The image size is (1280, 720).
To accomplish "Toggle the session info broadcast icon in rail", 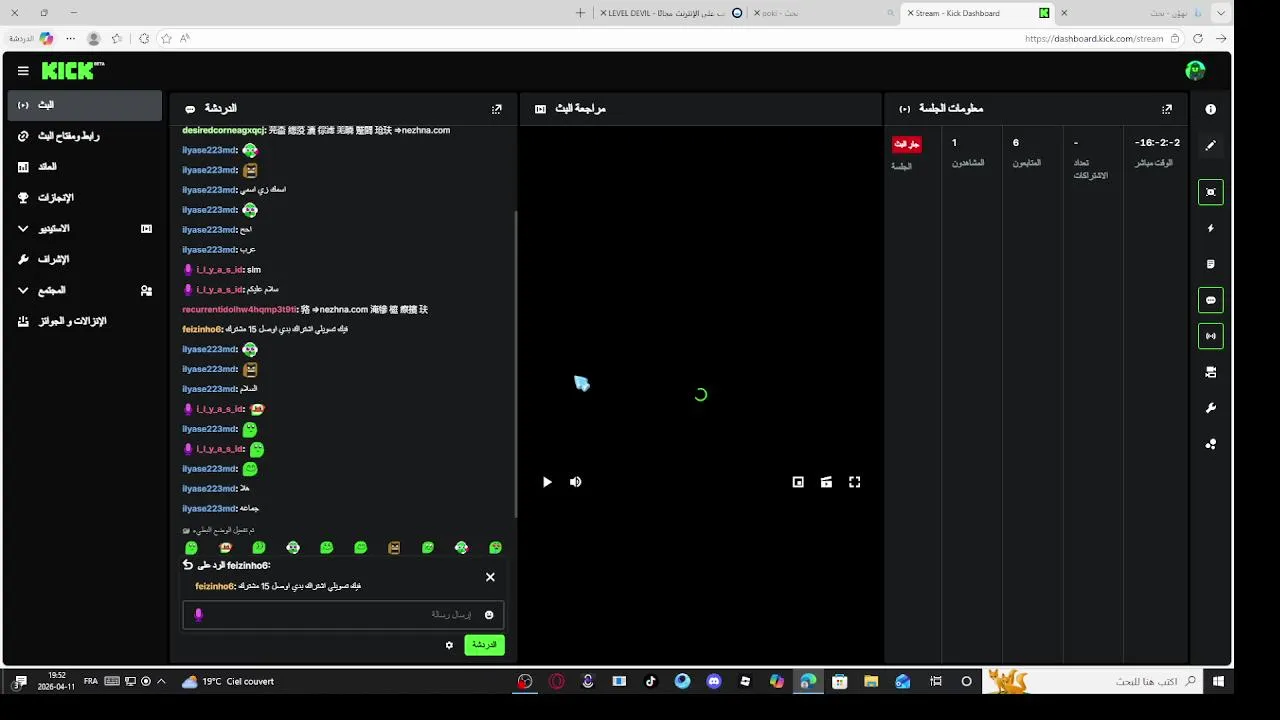I will point(1211,336).
